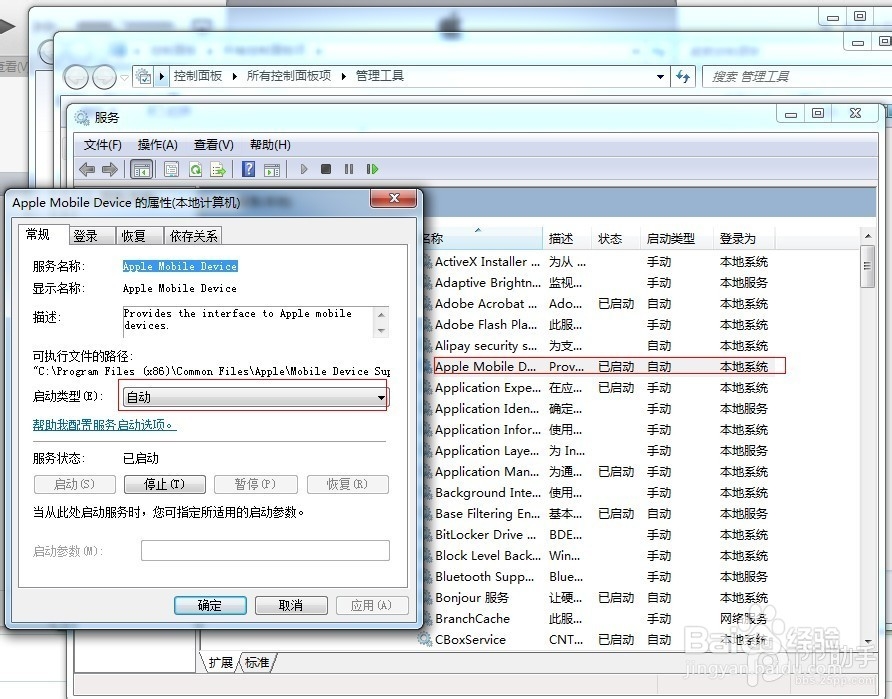892x699 pixels.
Task: Expand the breadcrumb arrow after 控制面板
Action: click(x=235, y=76)
